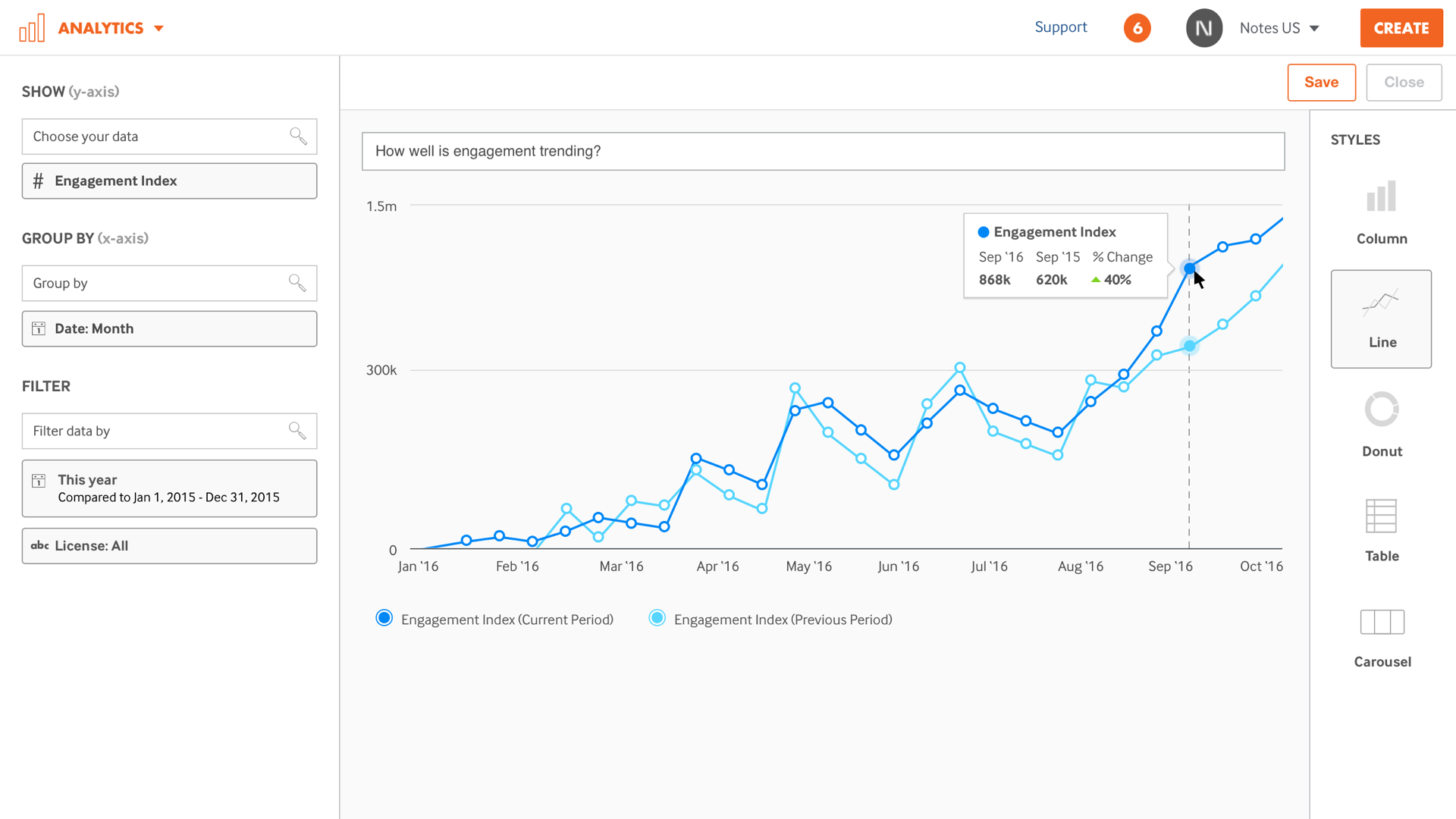Click the Analytics bar chart logo
Screen dimensions: 1456x819
click(x=32, y=28)
